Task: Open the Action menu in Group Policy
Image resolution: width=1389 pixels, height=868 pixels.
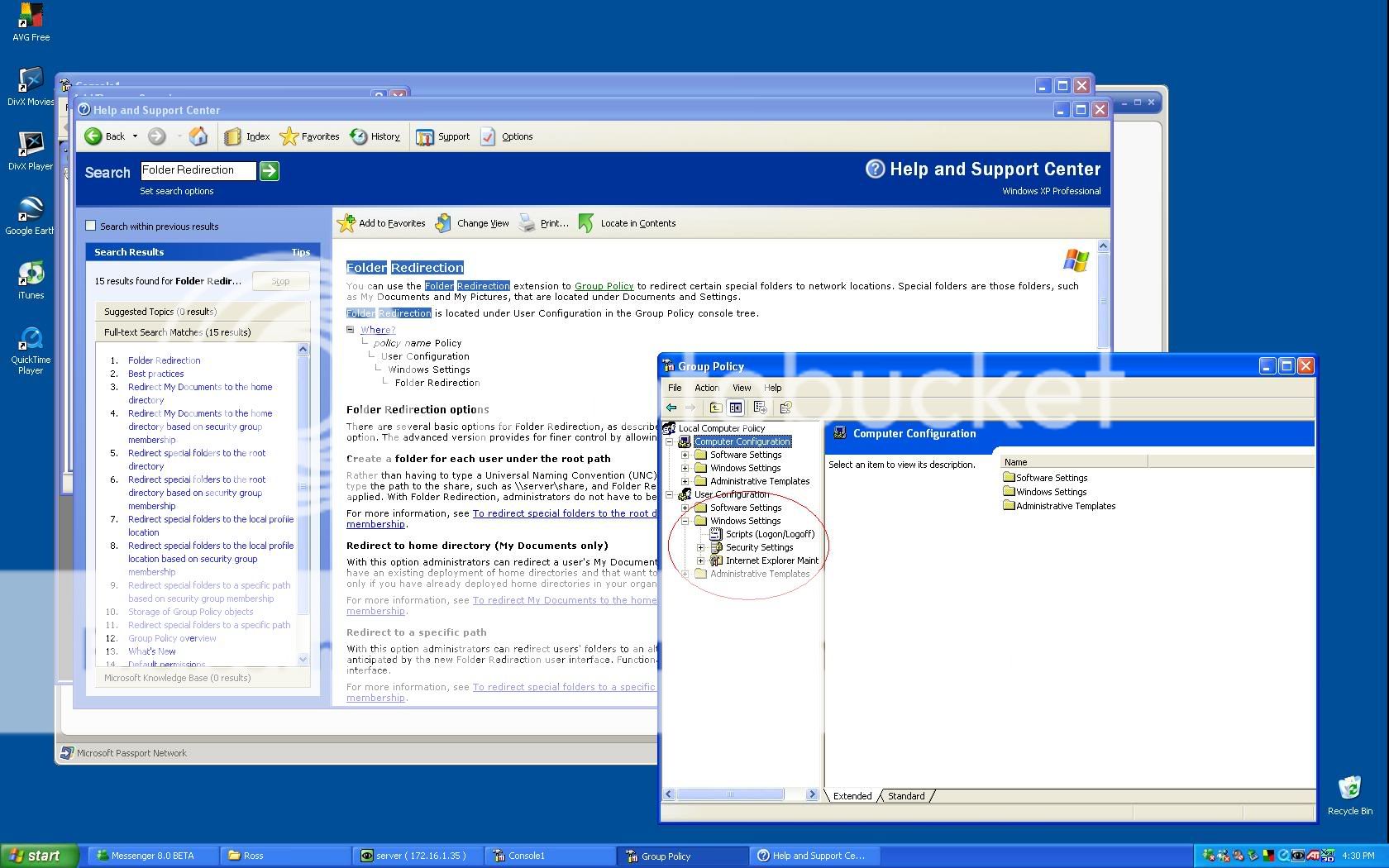Action: click(x=706, y=388)
